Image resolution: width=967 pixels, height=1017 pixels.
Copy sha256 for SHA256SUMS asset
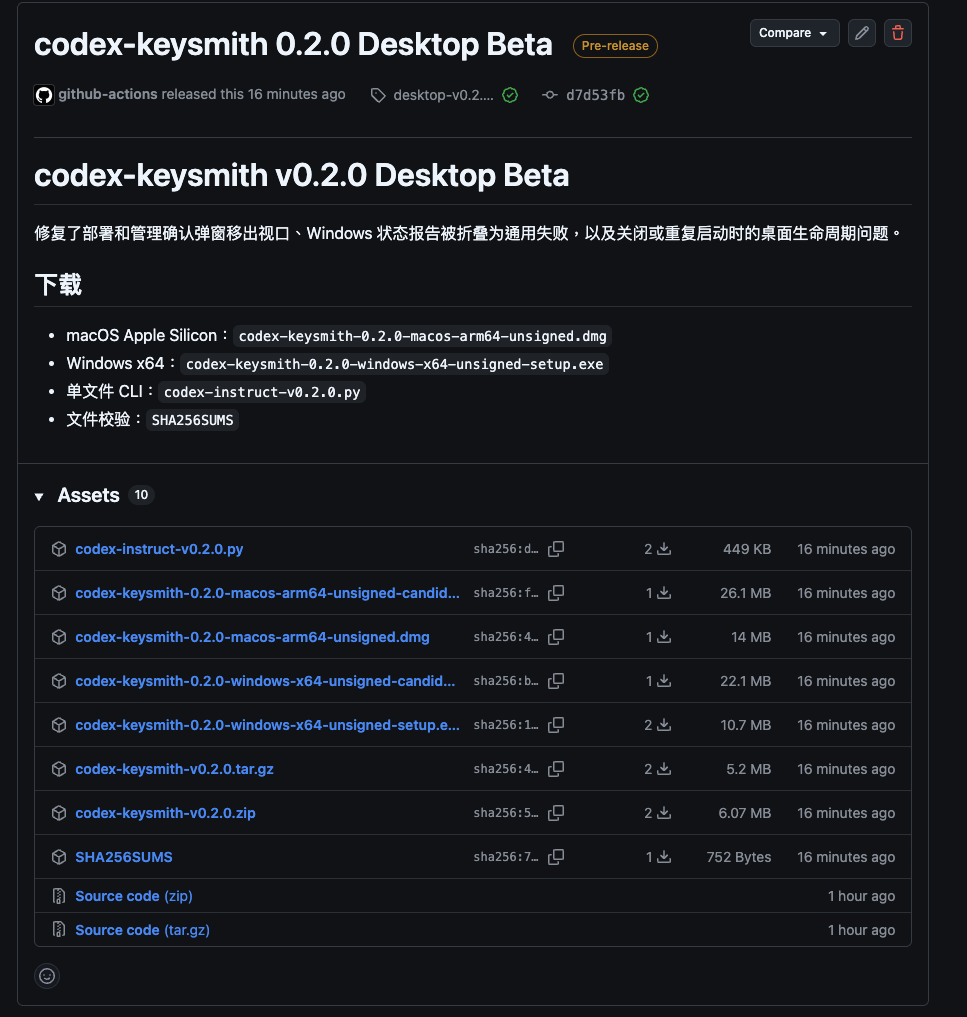point(556,857)
